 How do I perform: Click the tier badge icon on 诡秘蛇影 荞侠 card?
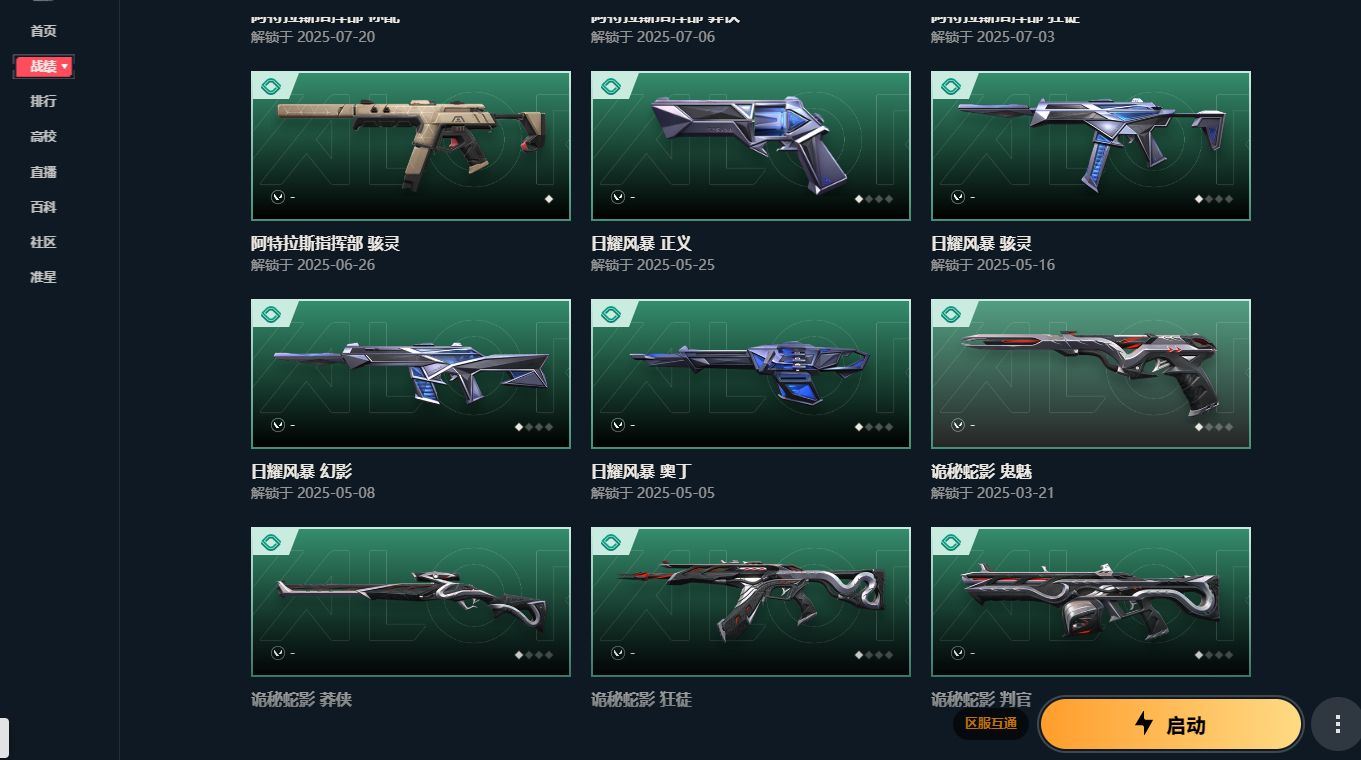coord(270,543)
